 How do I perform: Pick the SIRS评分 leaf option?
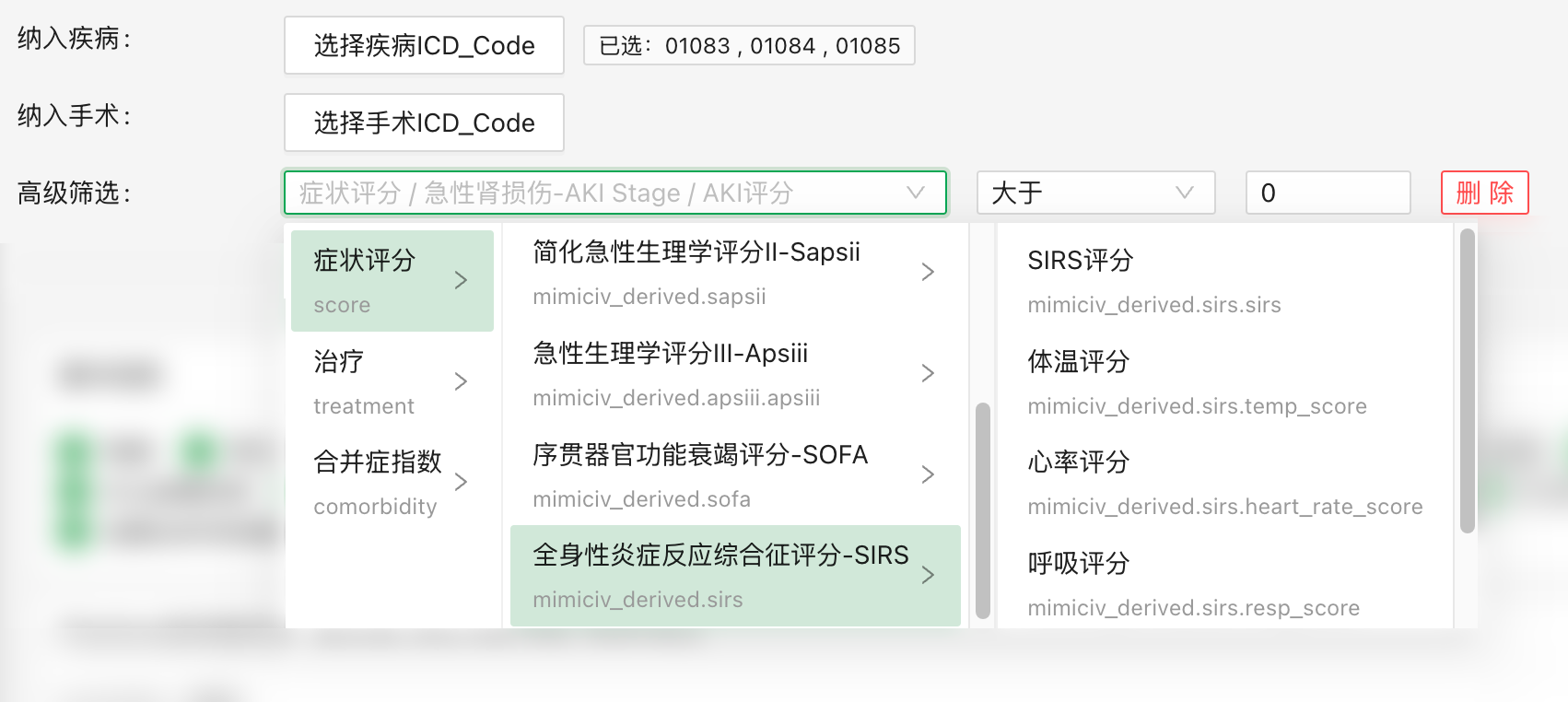click(1081, 261)
